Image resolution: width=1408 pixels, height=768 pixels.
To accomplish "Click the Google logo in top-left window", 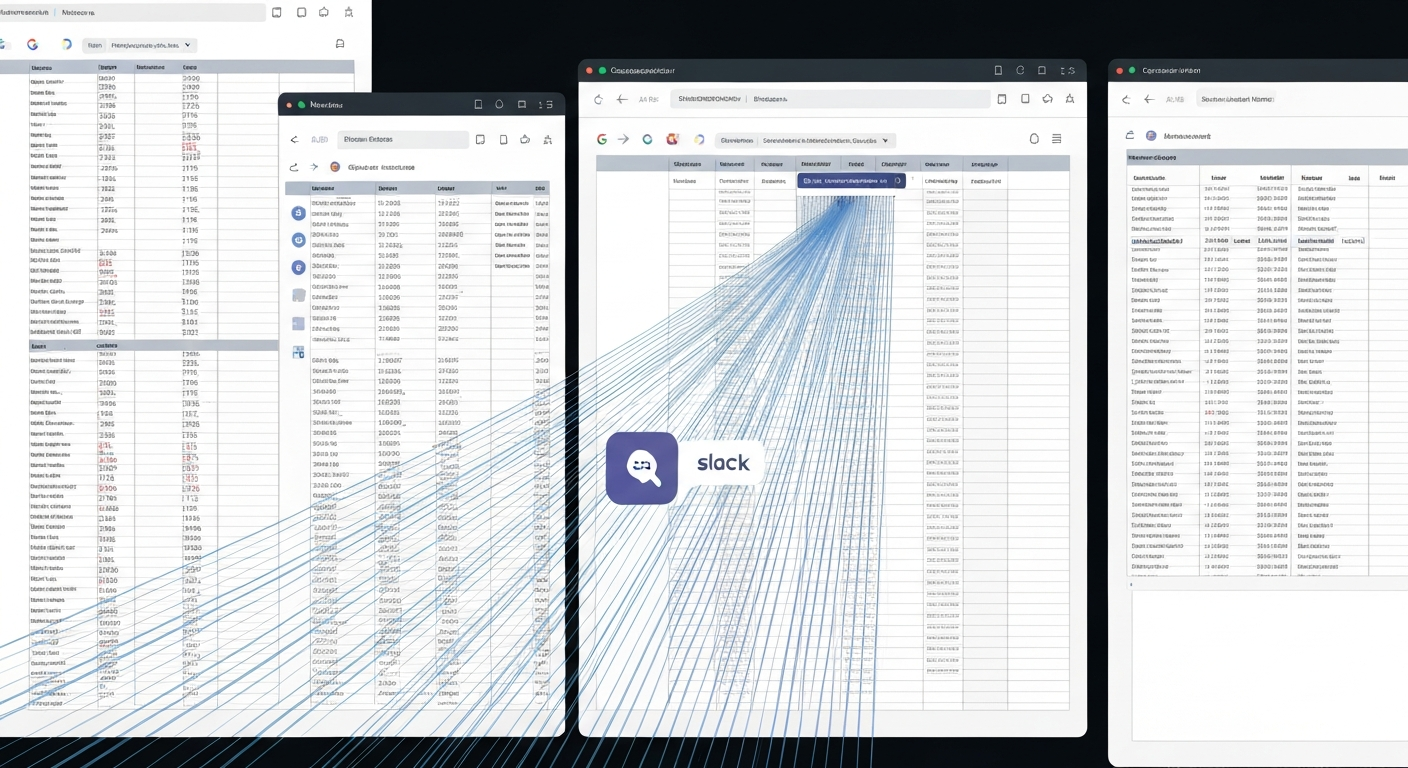I will click(32, 45).
